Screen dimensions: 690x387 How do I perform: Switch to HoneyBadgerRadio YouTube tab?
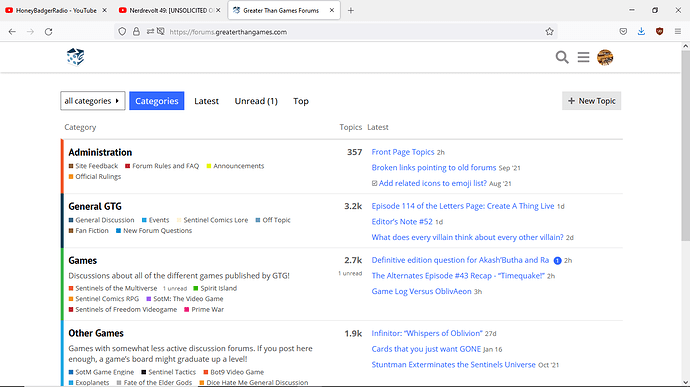coord(56,11)
